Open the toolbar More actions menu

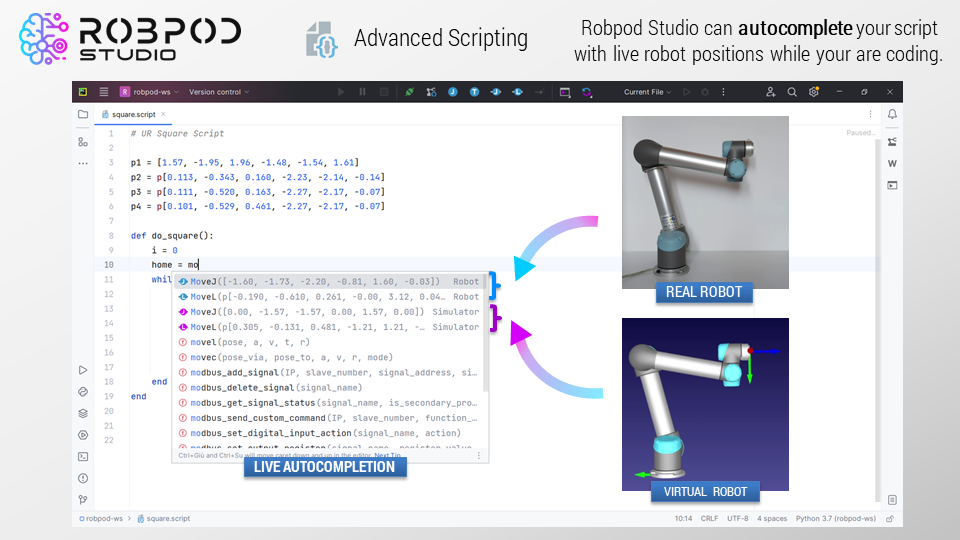723,92
